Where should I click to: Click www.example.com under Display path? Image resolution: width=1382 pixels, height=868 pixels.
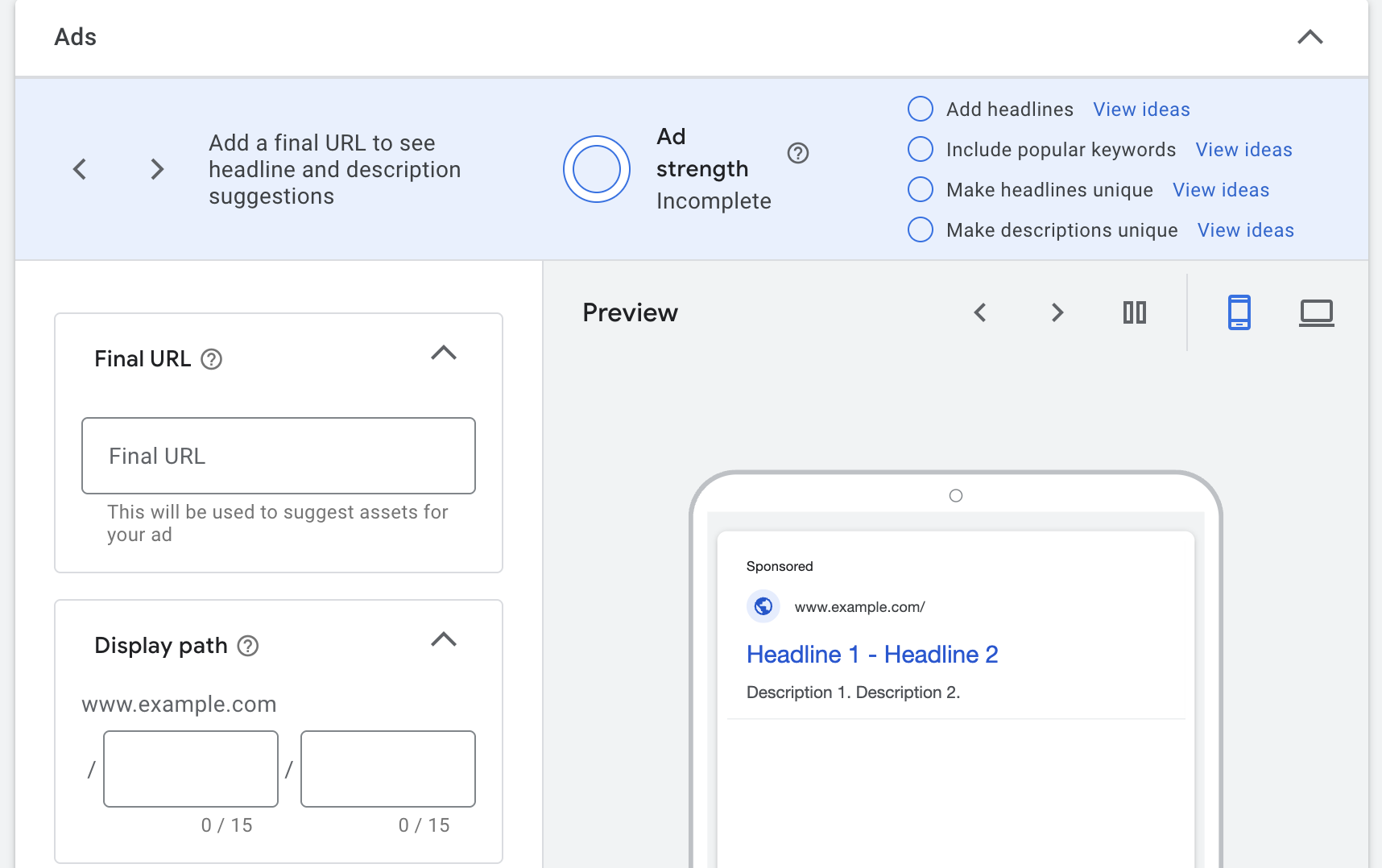(x=179, y=705)
